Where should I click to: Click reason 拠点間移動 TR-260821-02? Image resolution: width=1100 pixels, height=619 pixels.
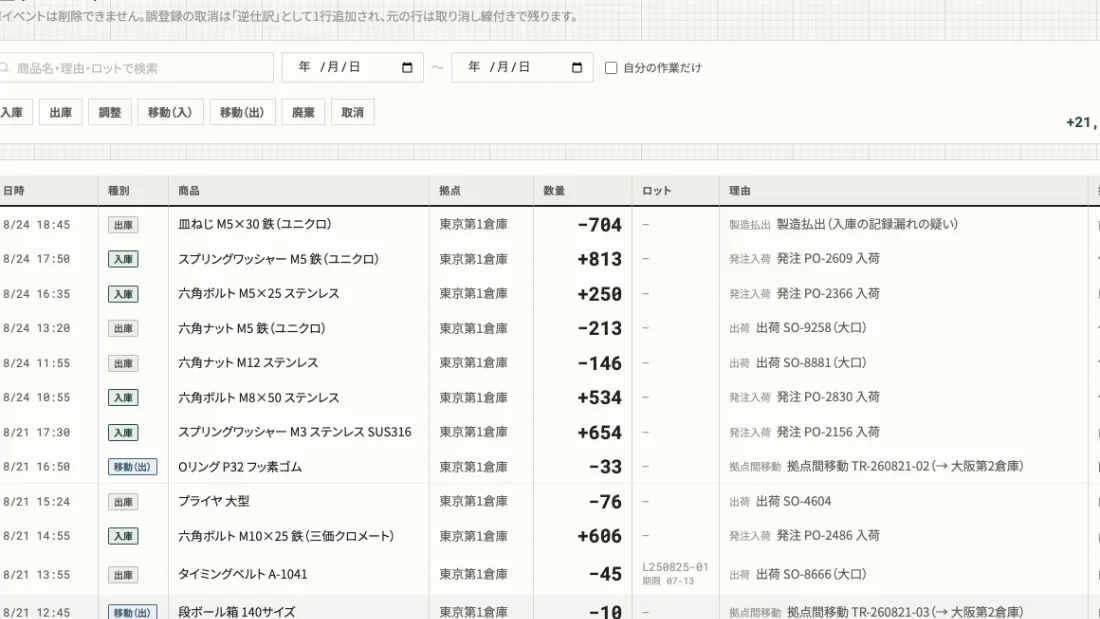tap(905, 466)
